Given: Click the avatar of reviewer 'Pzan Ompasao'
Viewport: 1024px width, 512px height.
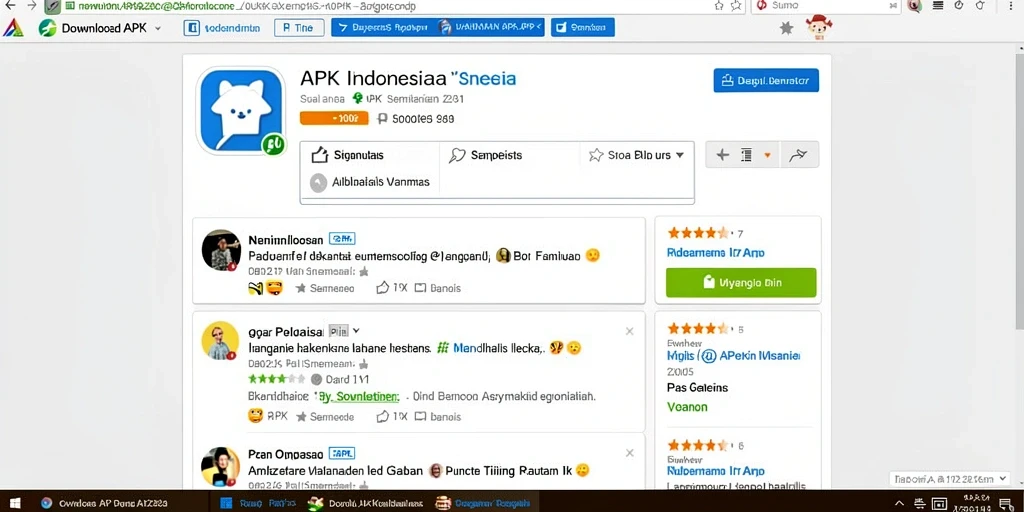Looking at the screenshot, I should [x=221, y=466].
